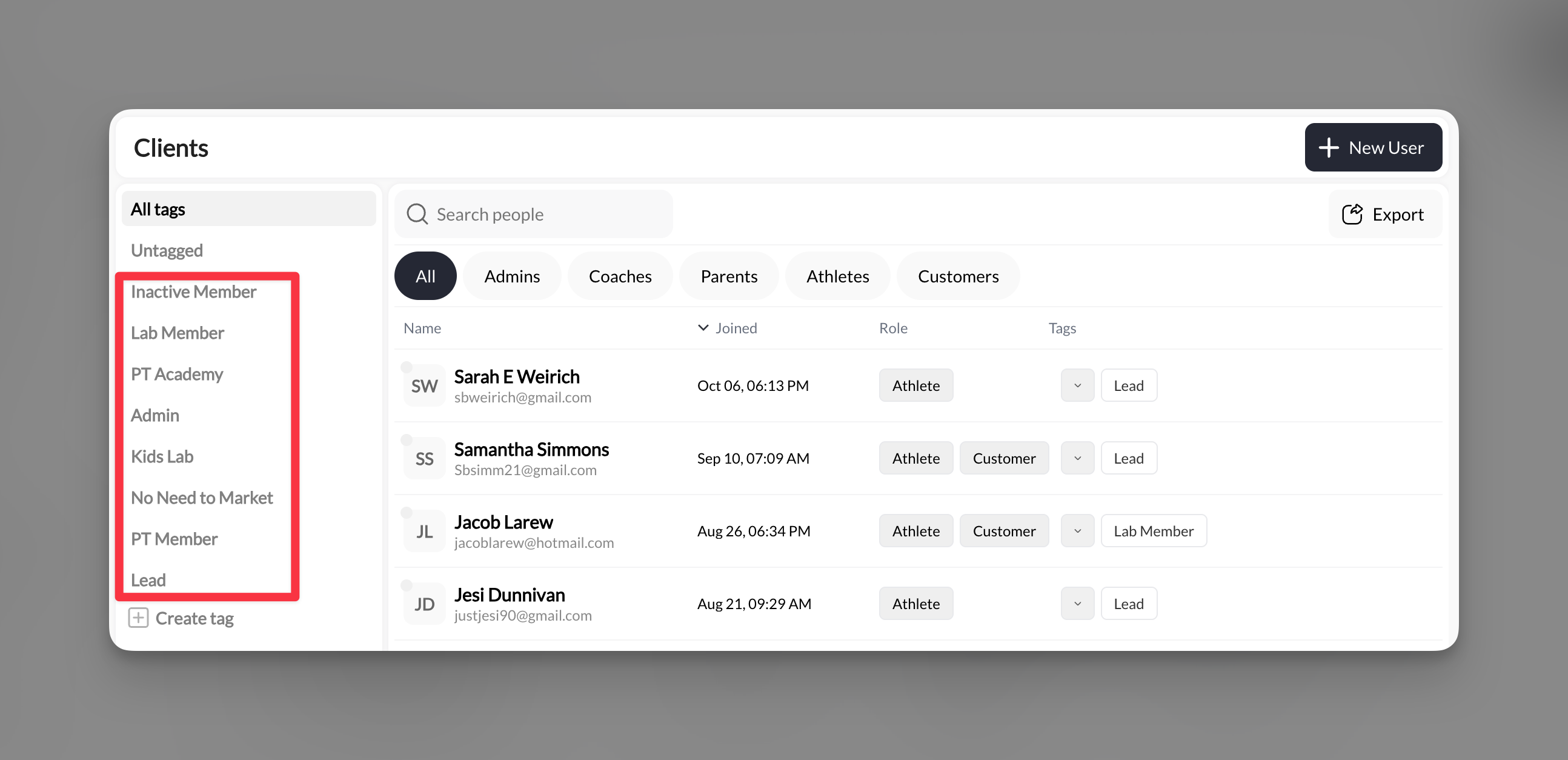Switch to the Admins filter tab

[x=512, y=276]
